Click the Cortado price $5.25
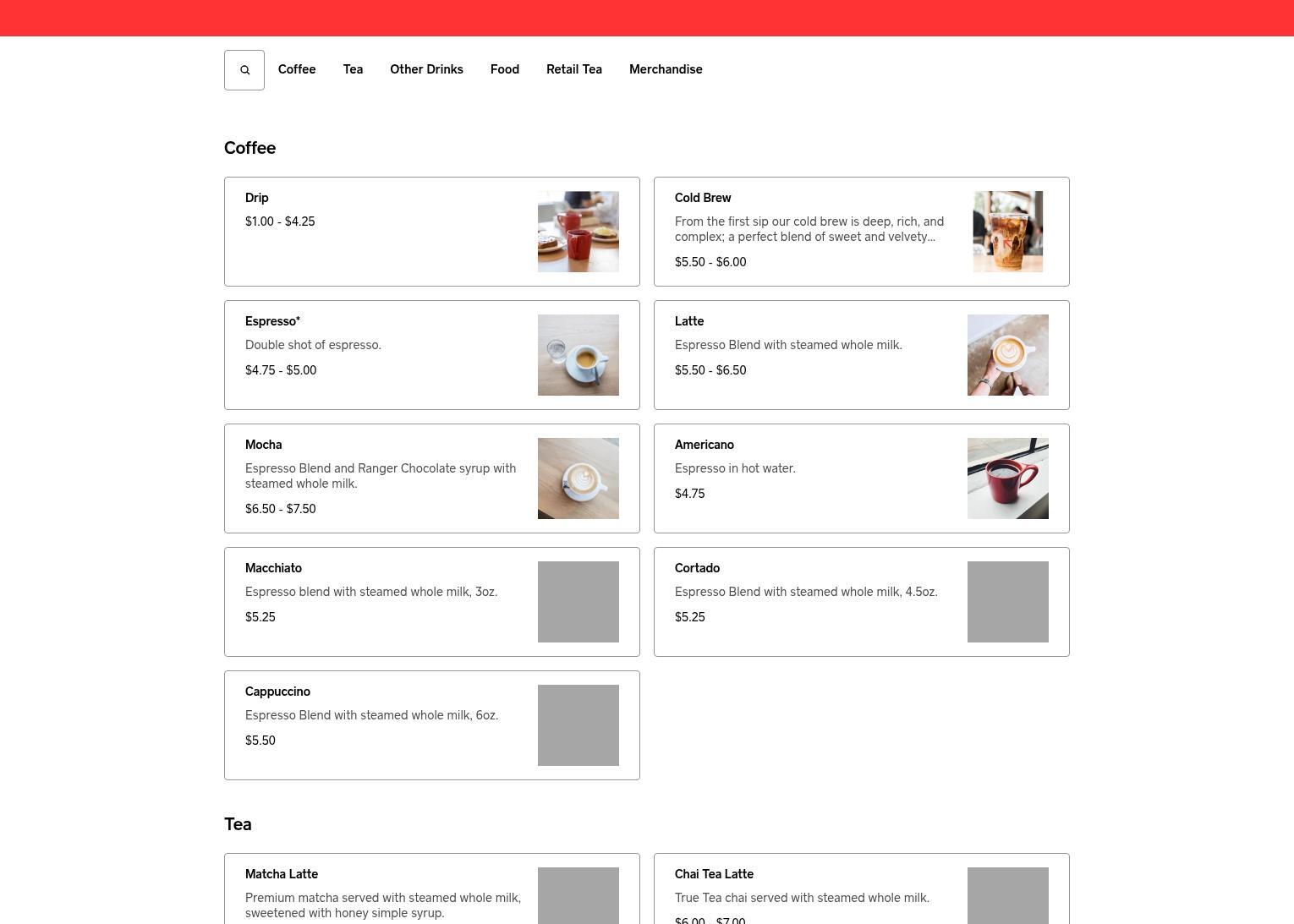The height and width of the screenshot is (924, 1294). pyautogui.click(x=690, y=617)
